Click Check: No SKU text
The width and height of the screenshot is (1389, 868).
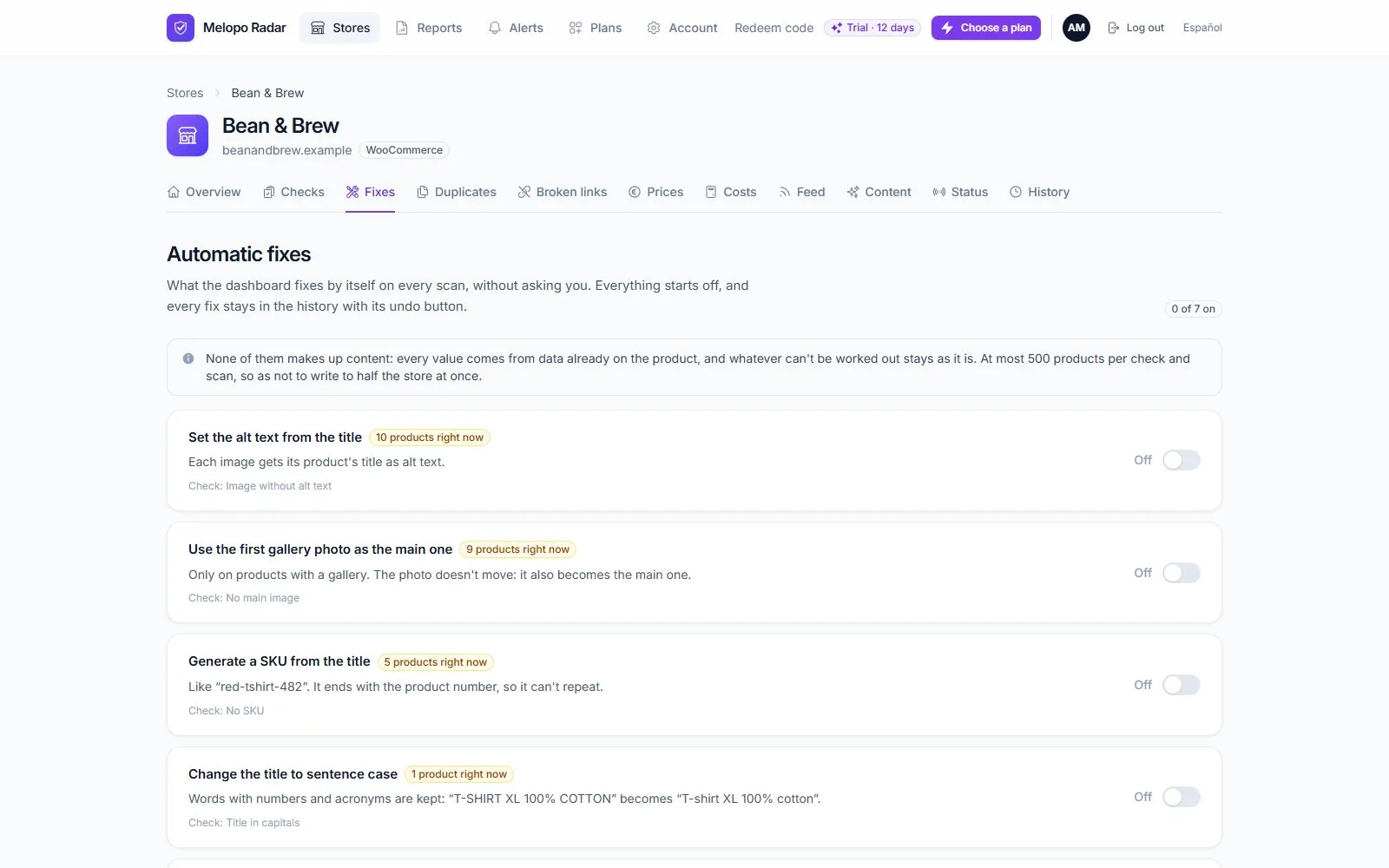227,711
